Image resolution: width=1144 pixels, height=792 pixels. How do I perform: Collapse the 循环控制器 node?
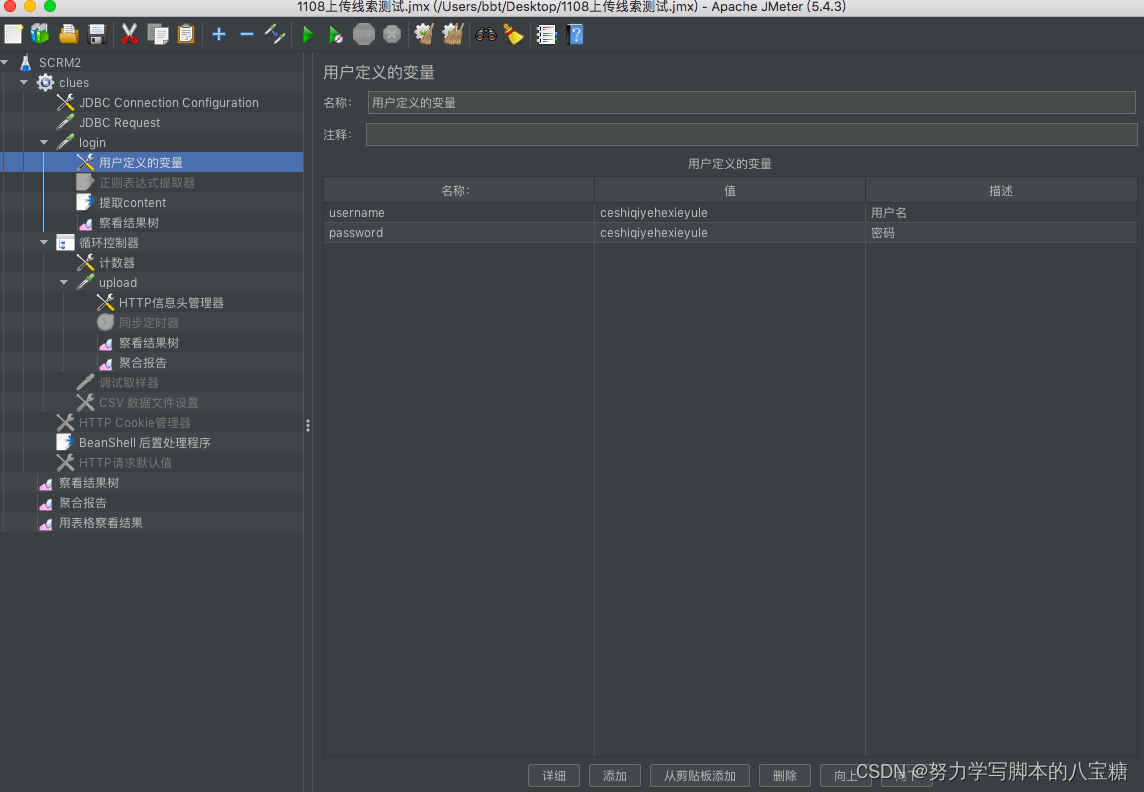pos(44,242)
